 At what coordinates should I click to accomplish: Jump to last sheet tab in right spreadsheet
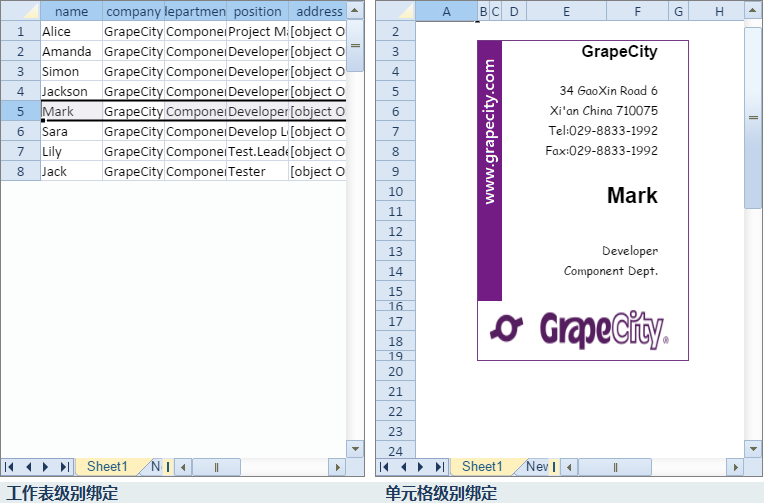[440, 467]
